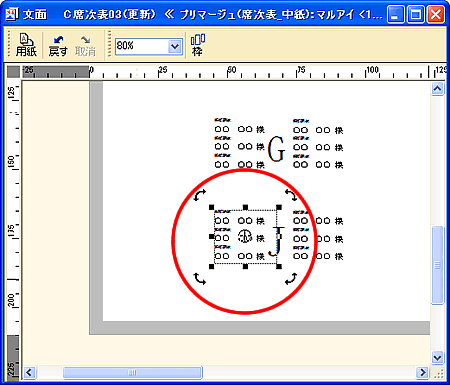
Task: Click the horizontal scrollbar right arrow
Action: [423, 372]
